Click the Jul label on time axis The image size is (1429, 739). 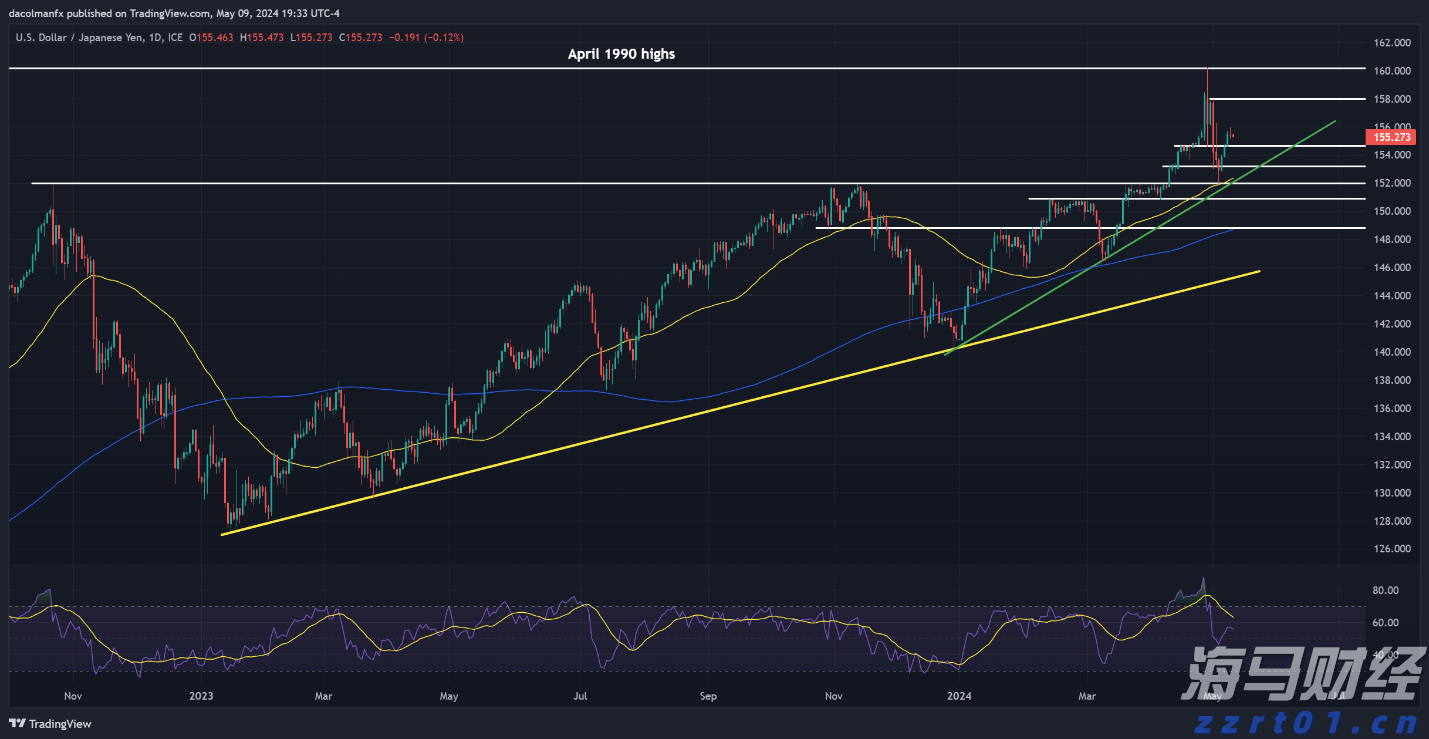pos(579,695)
